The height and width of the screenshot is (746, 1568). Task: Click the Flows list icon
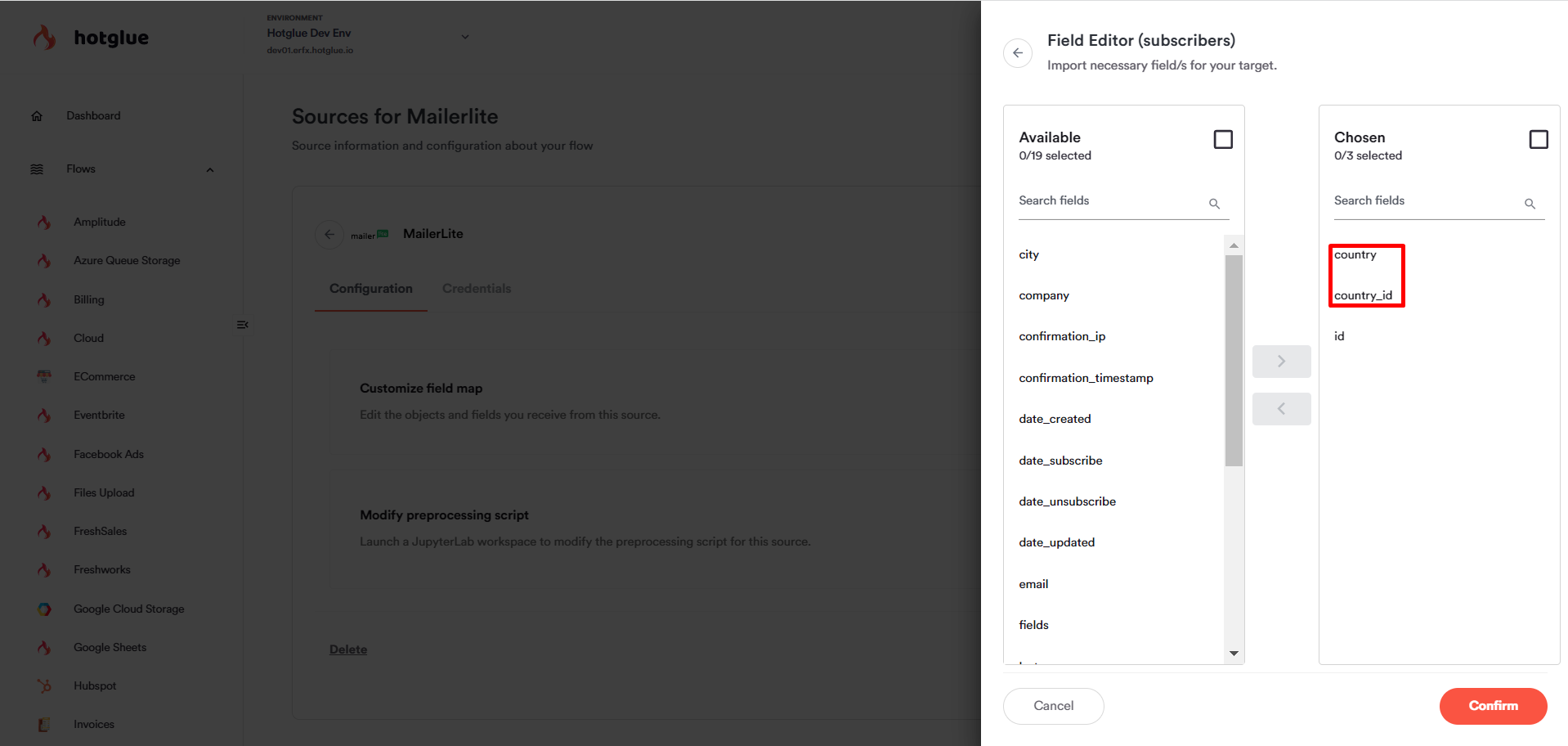(x=37, y=169)
